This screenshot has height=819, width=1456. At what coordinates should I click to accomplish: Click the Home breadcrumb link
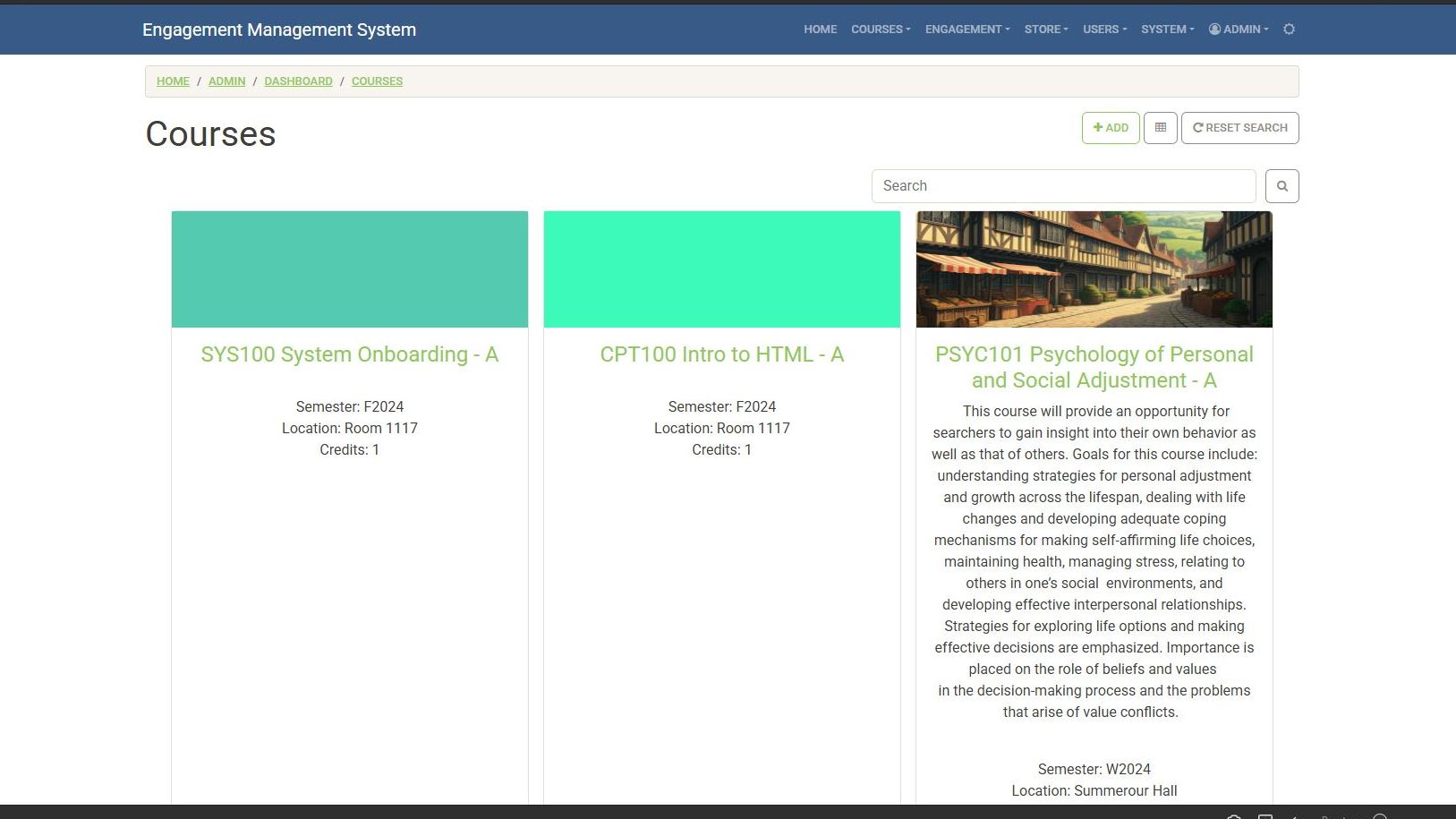[173, 81]
